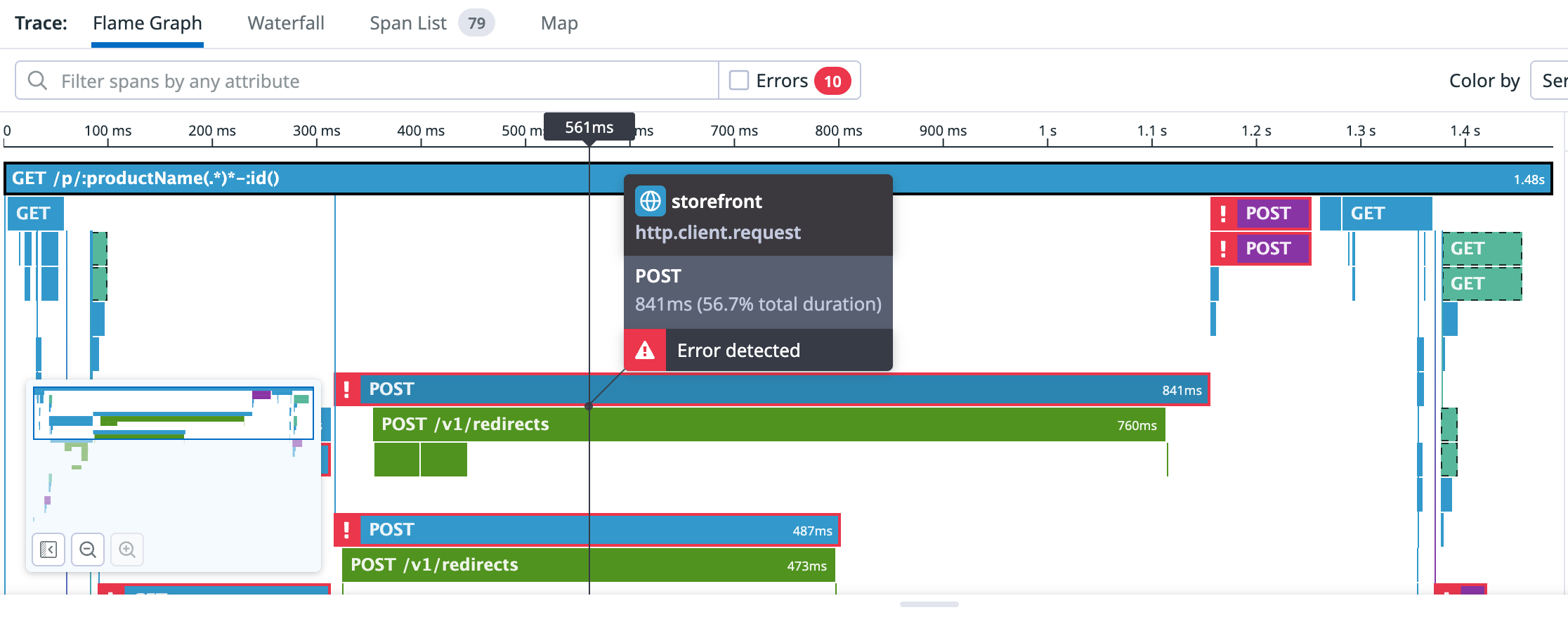This screenshot has width=1568, height=617.
Task: Zoom out the flame graph
Action: [x=88, y=549]
